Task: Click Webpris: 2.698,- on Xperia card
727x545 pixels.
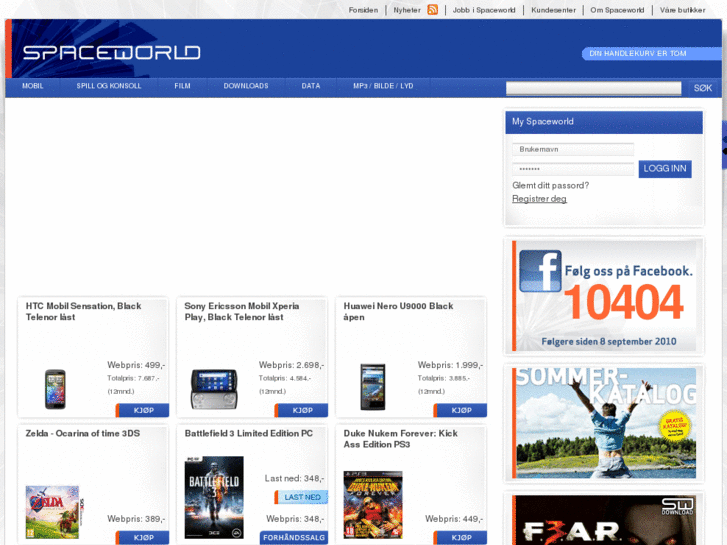Action: 291,365
